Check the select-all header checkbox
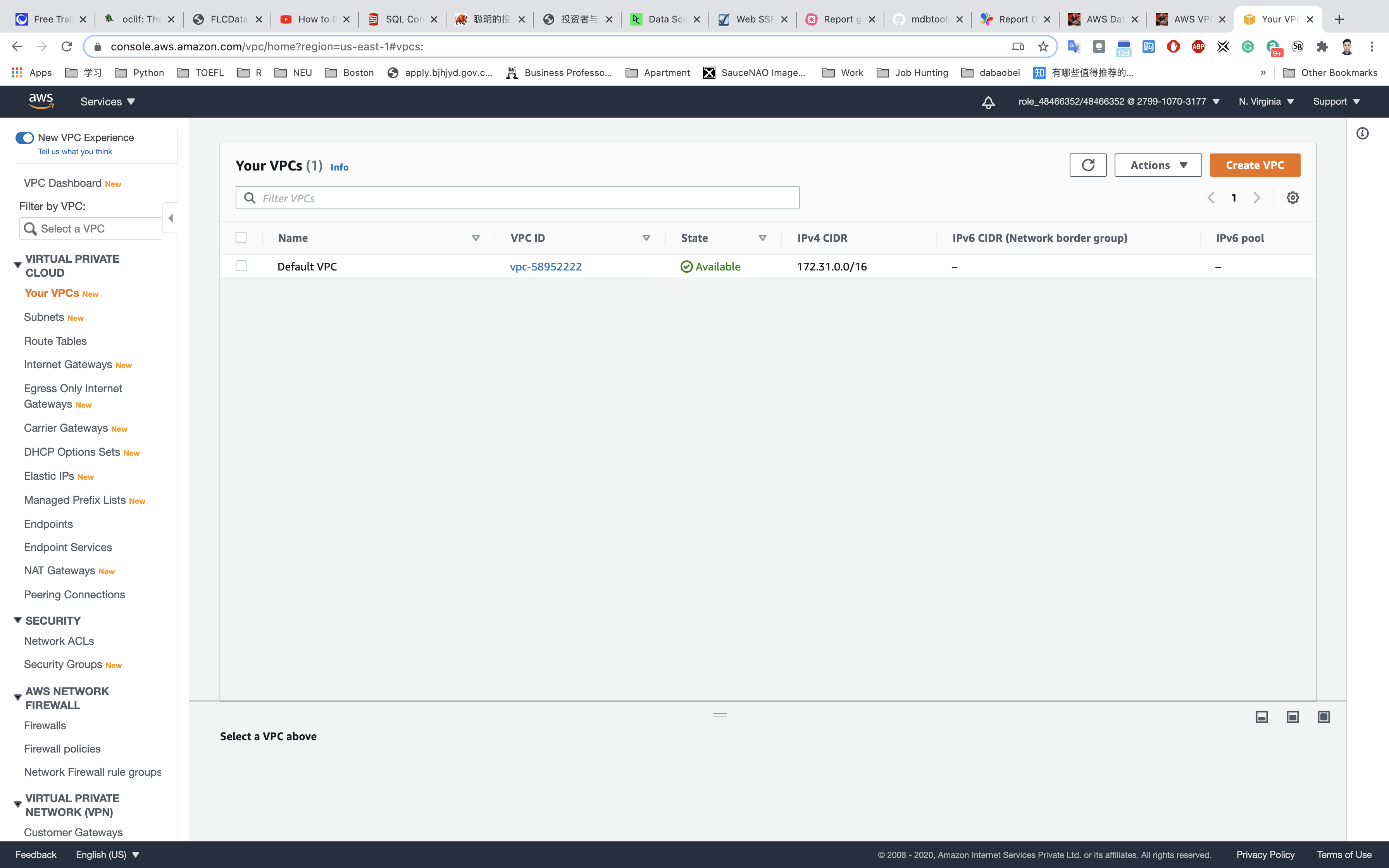Viewport: 1389px width, 868px height. point(241,237)
